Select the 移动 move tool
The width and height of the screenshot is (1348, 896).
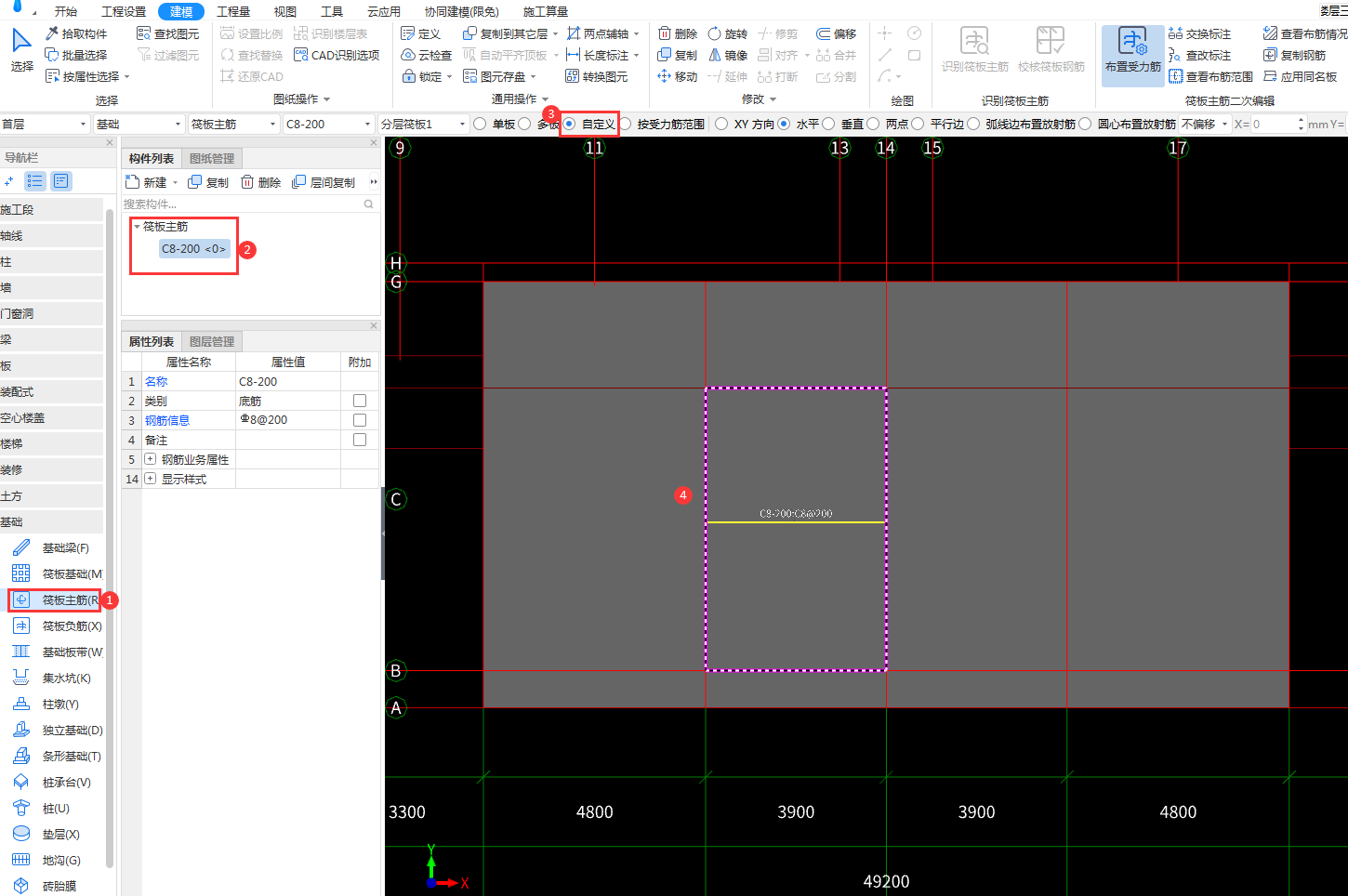coord(678,76)
